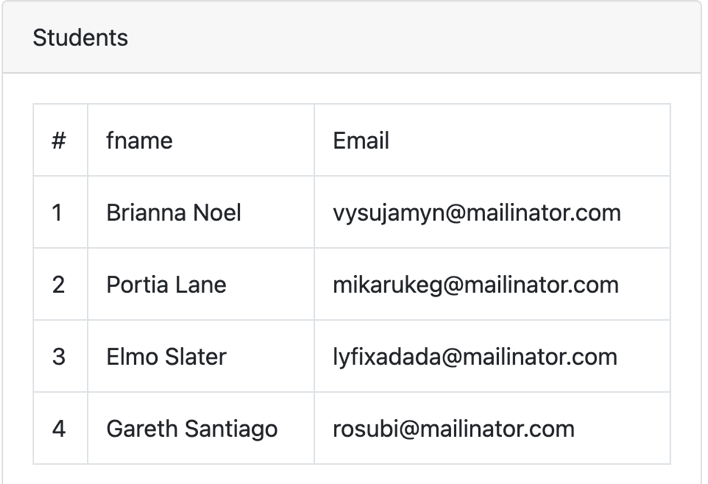The height and width of the screenshot is (484, 708).
Task: Click the fname column header
Action: click(x=201, y=140)
